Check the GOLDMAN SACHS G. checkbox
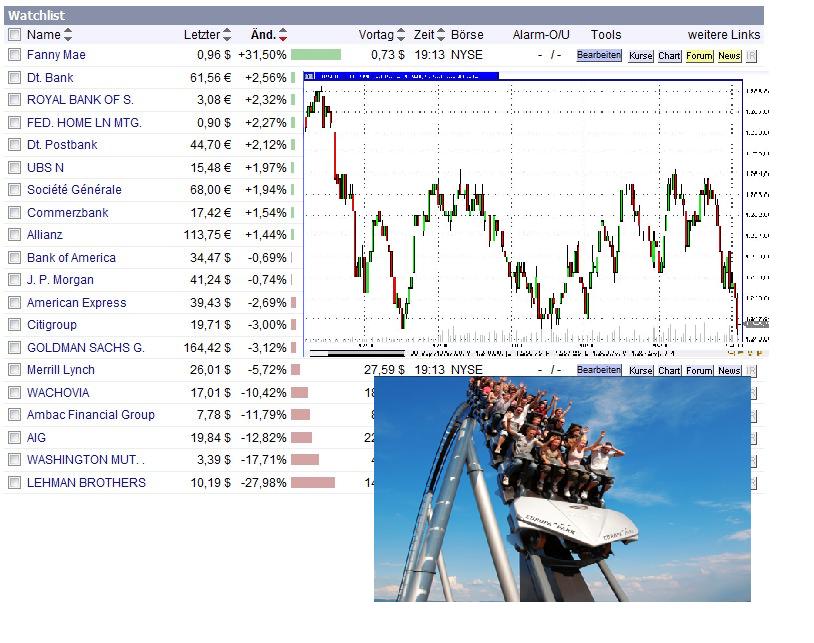Screen dimensions: 814x643 (15, 348)
